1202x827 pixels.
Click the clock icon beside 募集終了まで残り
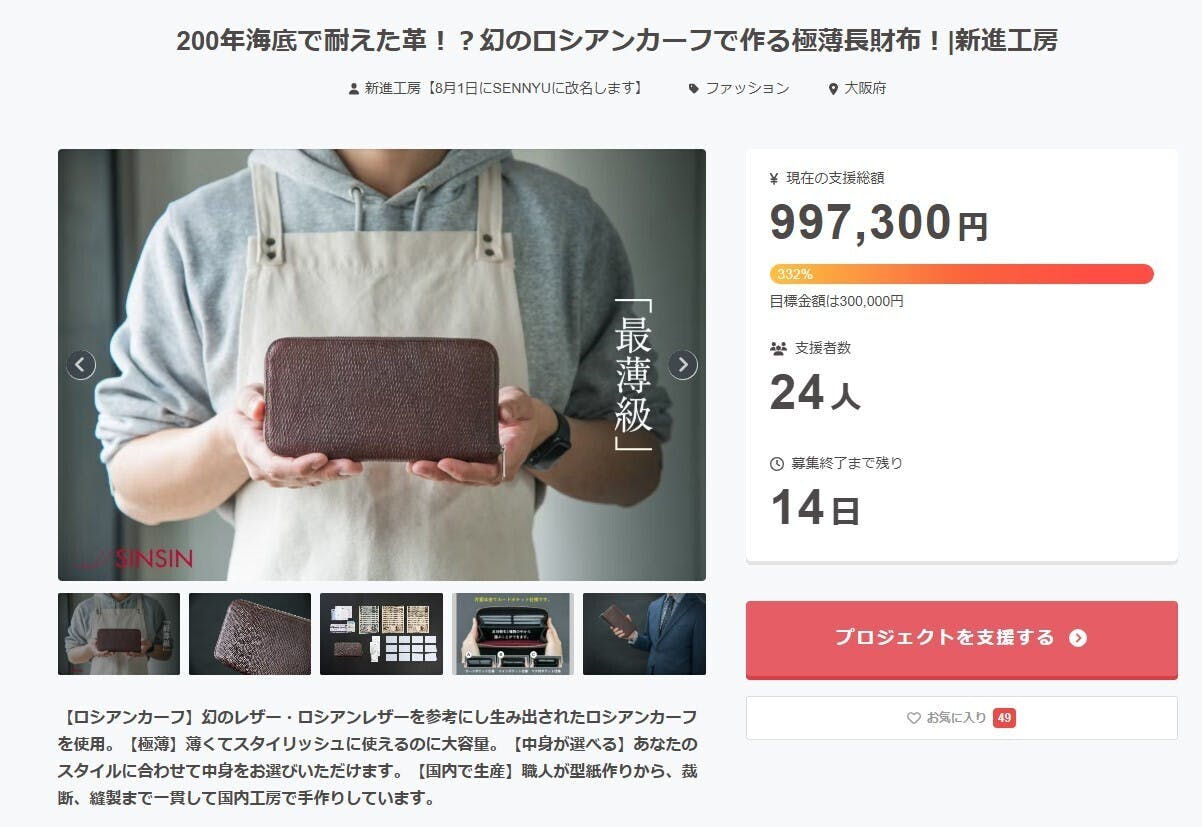(777, 464)
